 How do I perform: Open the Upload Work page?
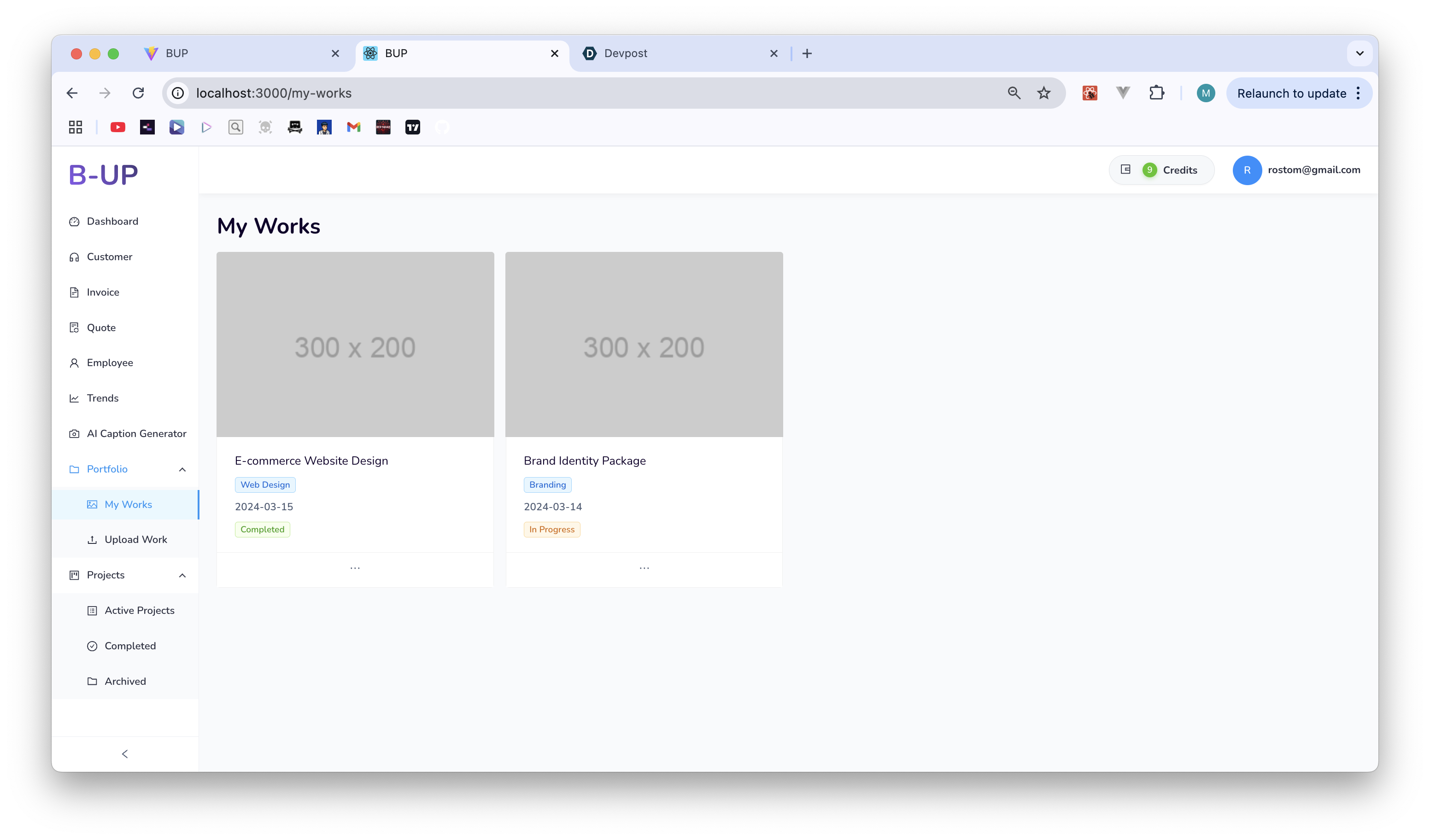[135, 539]
